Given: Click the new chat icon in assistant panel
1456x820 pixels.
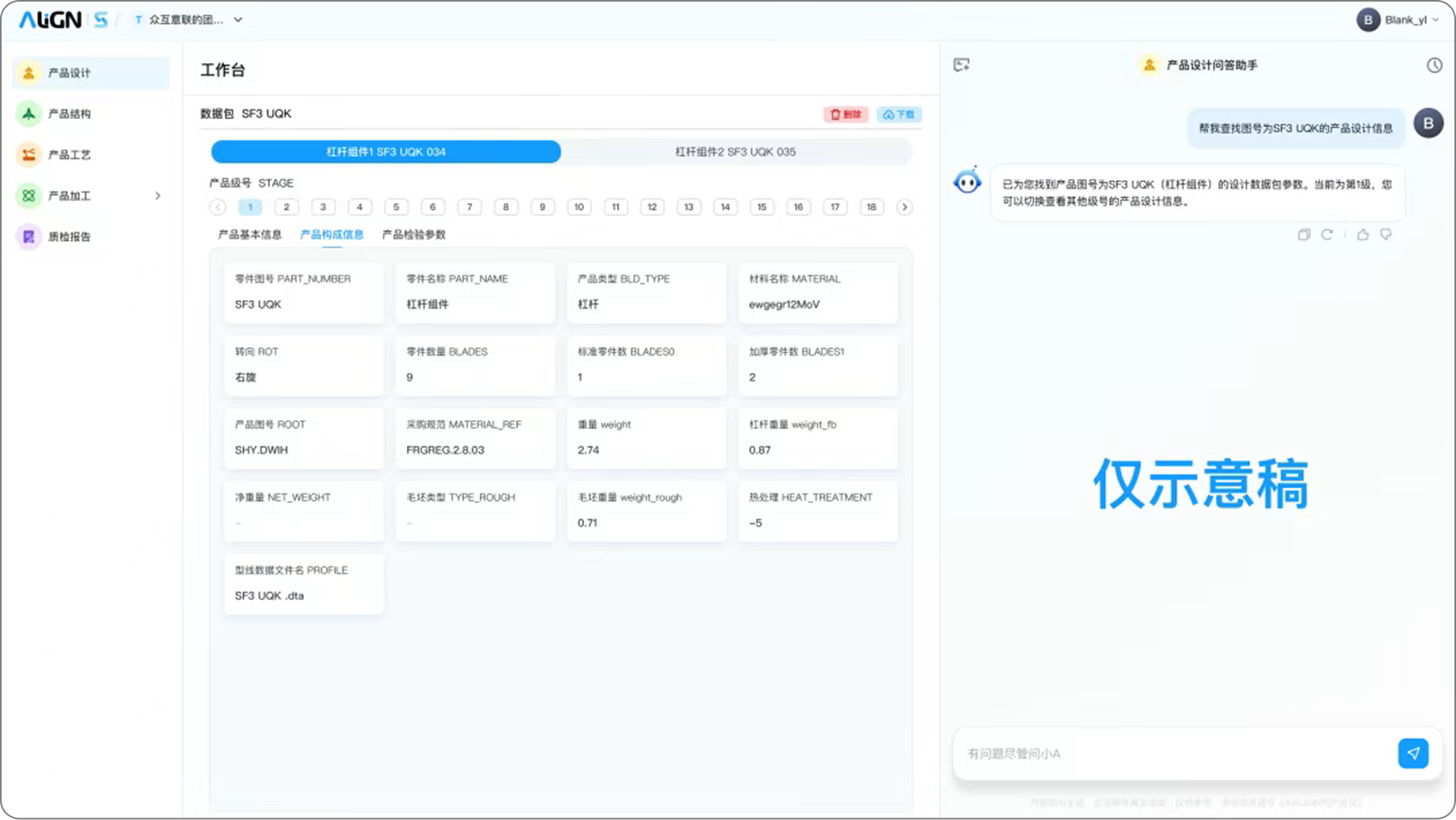Looking at the screenshot, I should point(961,66).
